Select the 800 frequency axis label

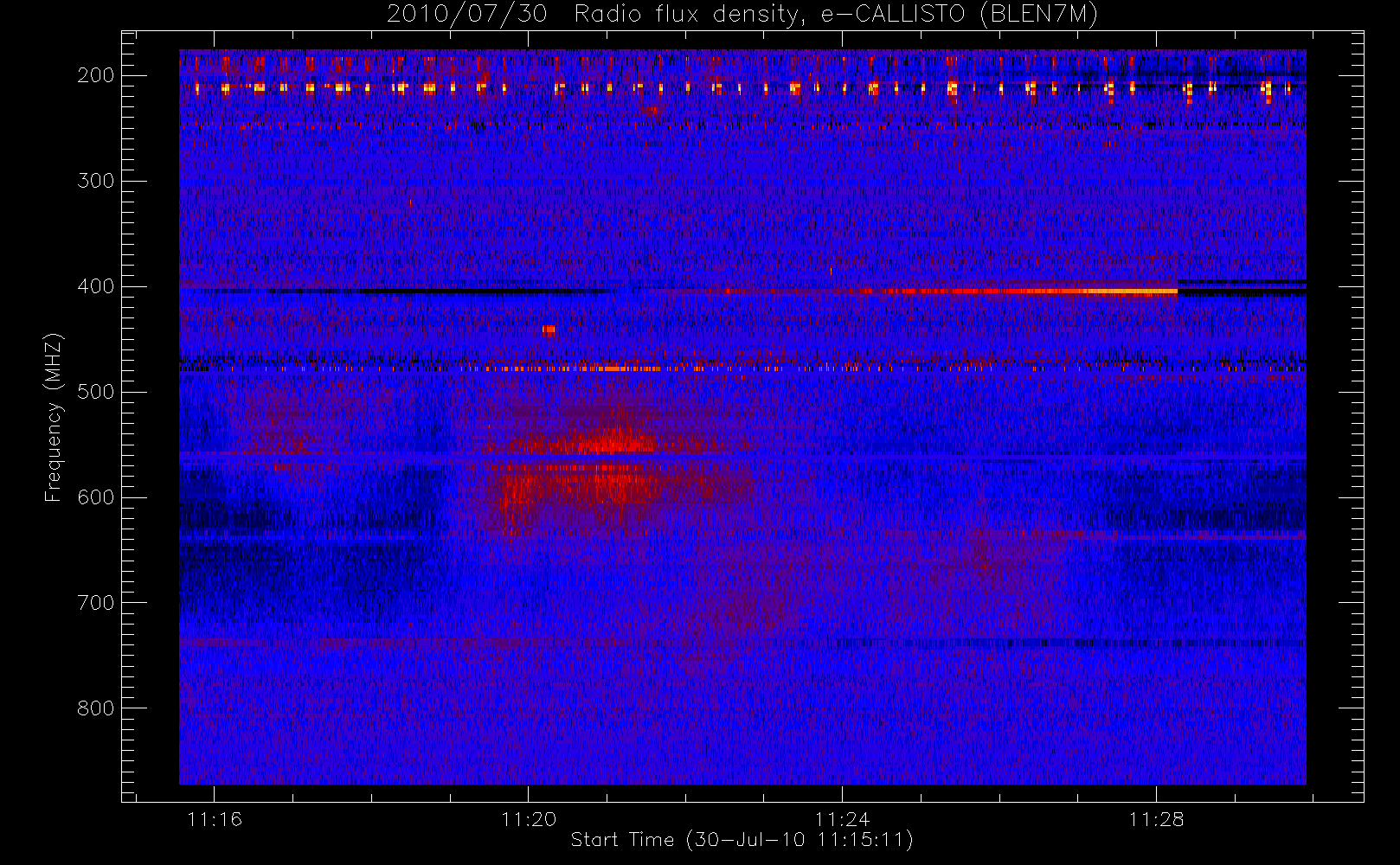[95, 708]
